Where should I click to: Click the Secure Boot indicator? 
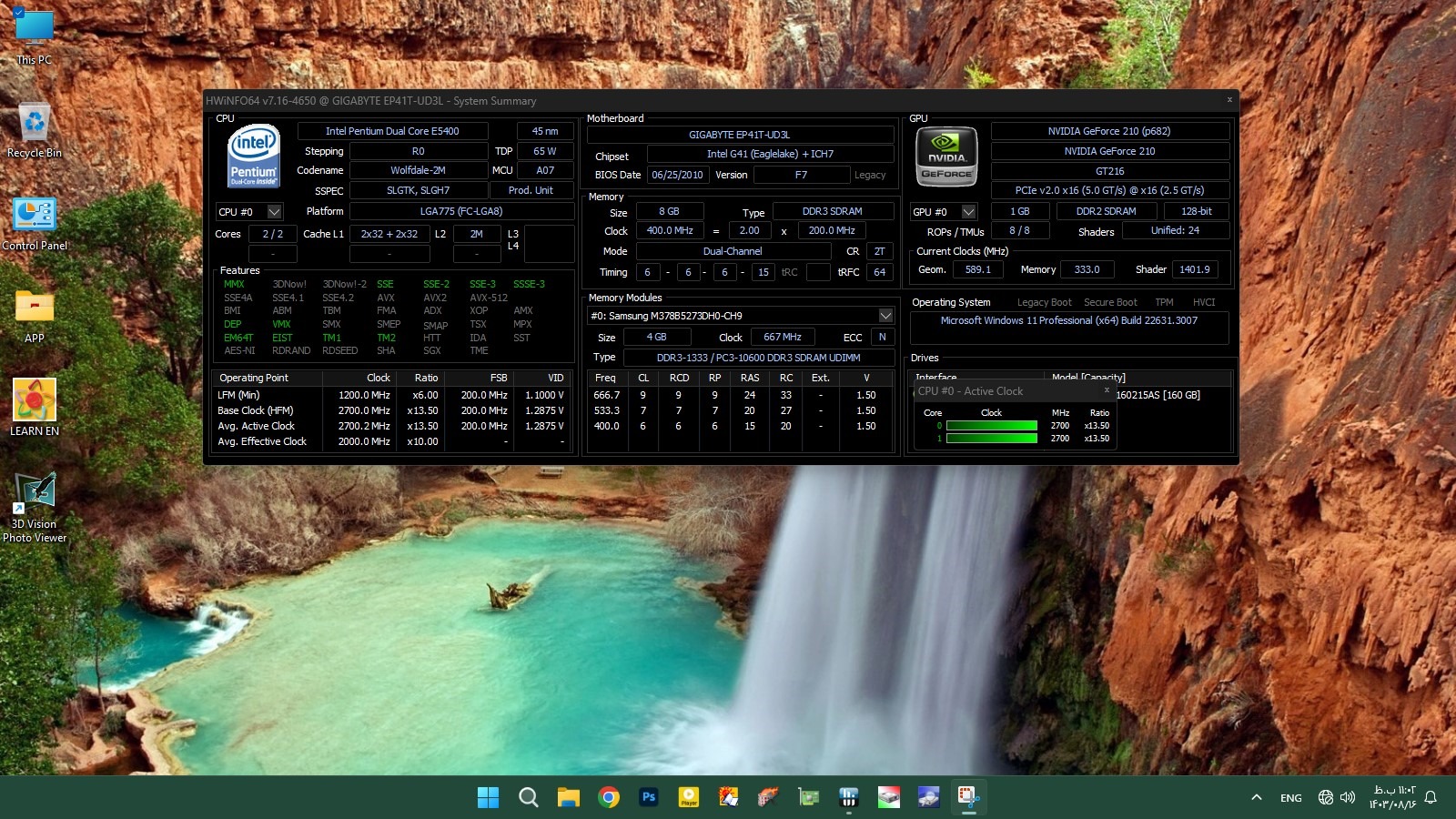1110,303
